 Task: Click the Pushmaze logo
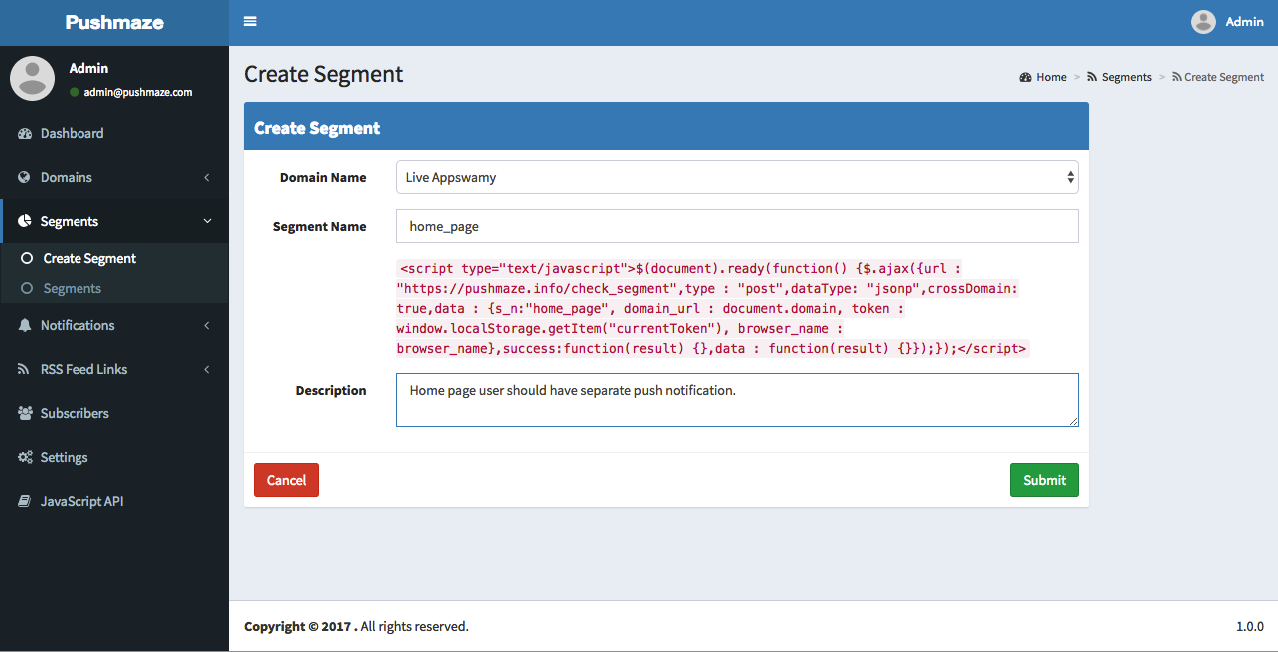tap(114, 22)
